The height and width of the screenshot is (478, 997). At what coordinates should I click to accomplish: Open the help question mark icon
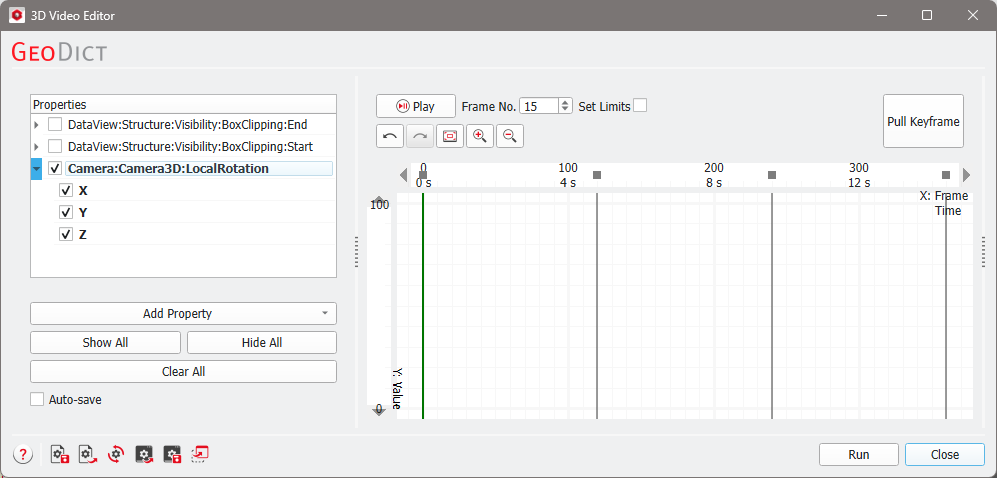tap(23, 454)
